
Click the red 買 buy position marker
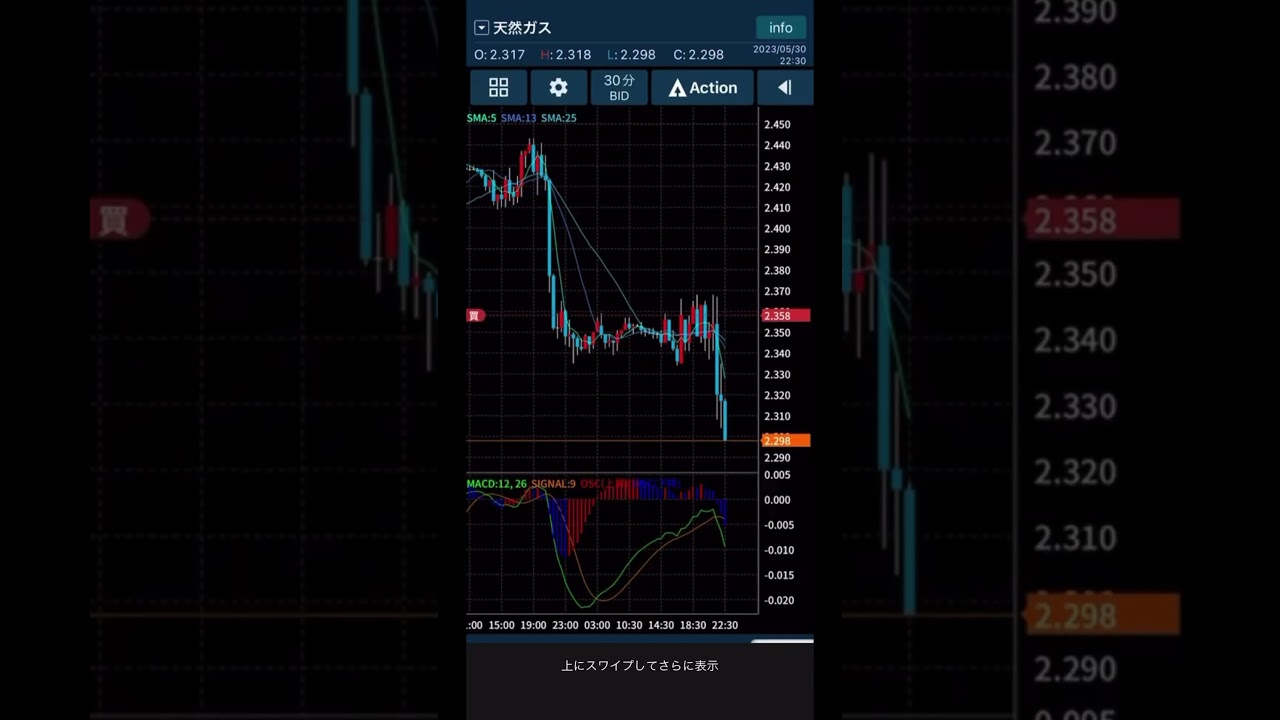click(x=475, y=316)
